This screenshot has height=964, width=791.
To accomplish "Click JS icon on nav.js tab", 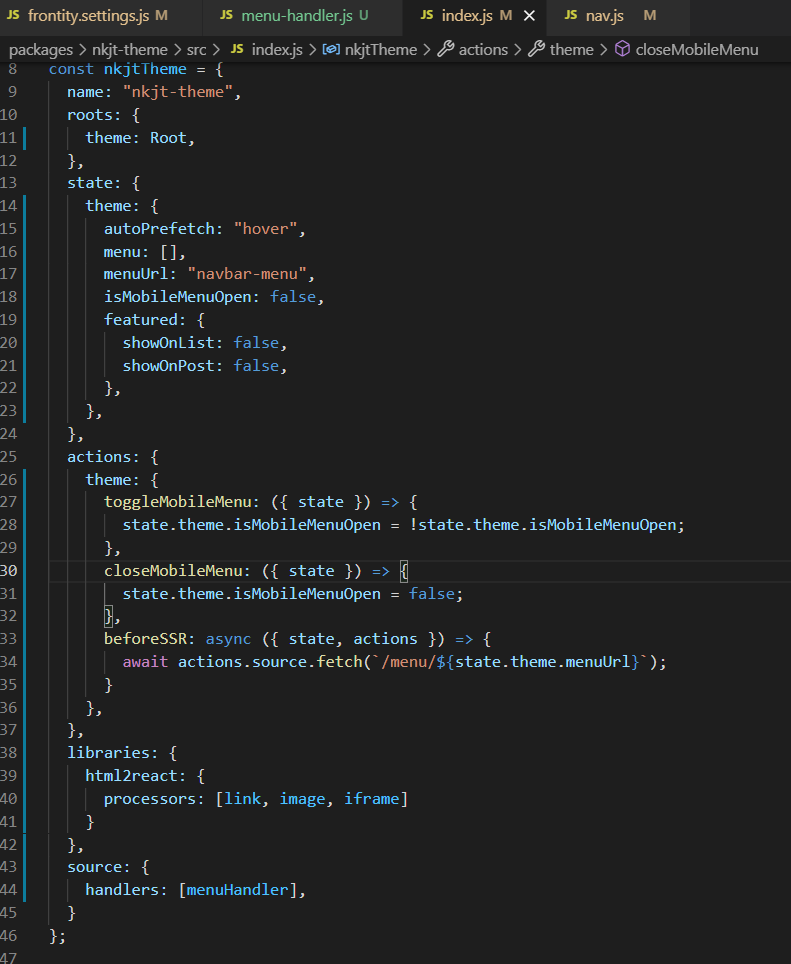I will point(570,16).
